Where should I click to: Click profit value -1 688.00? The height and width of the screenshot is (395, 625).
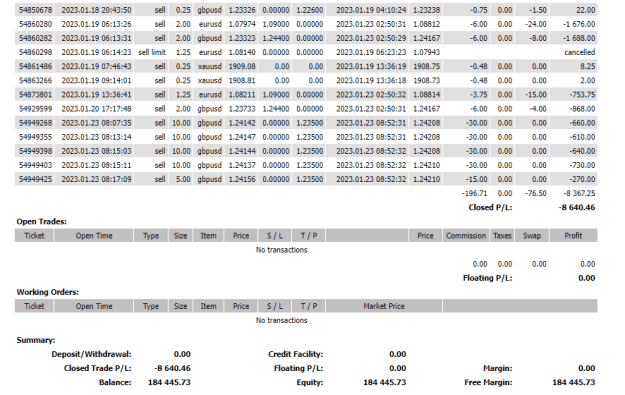click(579, 38)
